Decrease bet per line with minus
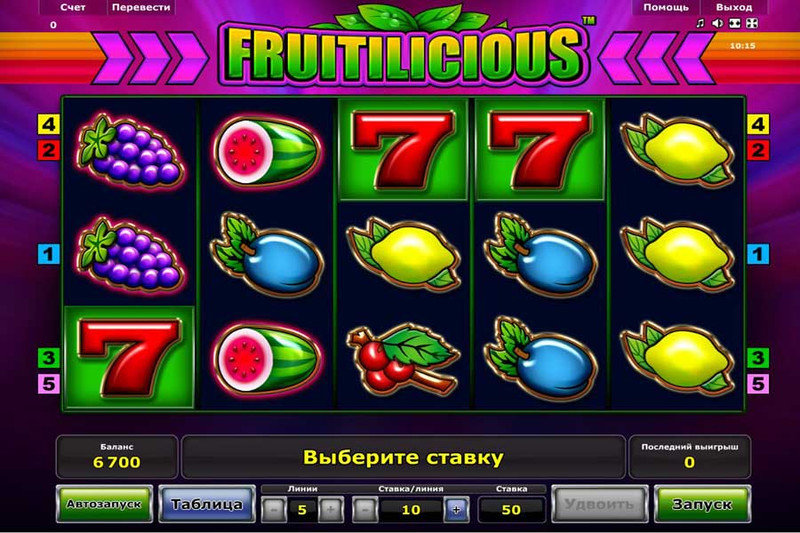Image resolution: width=800 pixels, height=533 pixels. click(365, 509)
